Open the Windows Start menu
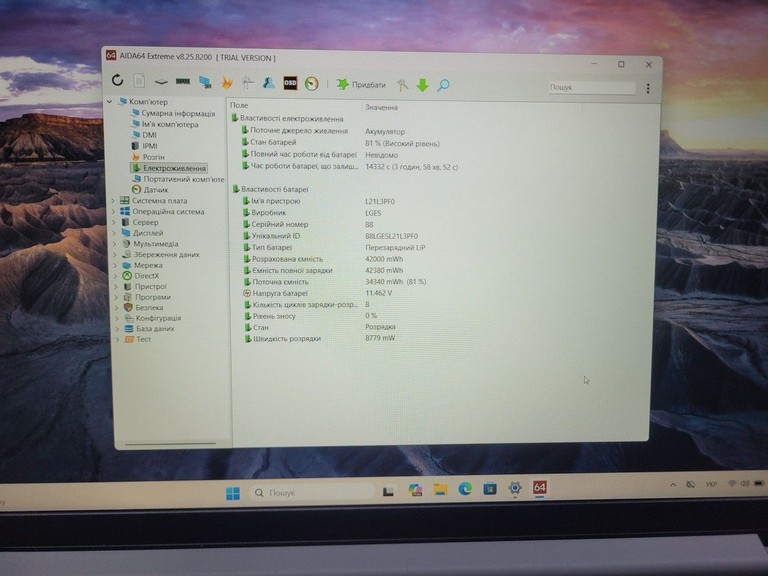 [233, 493]
